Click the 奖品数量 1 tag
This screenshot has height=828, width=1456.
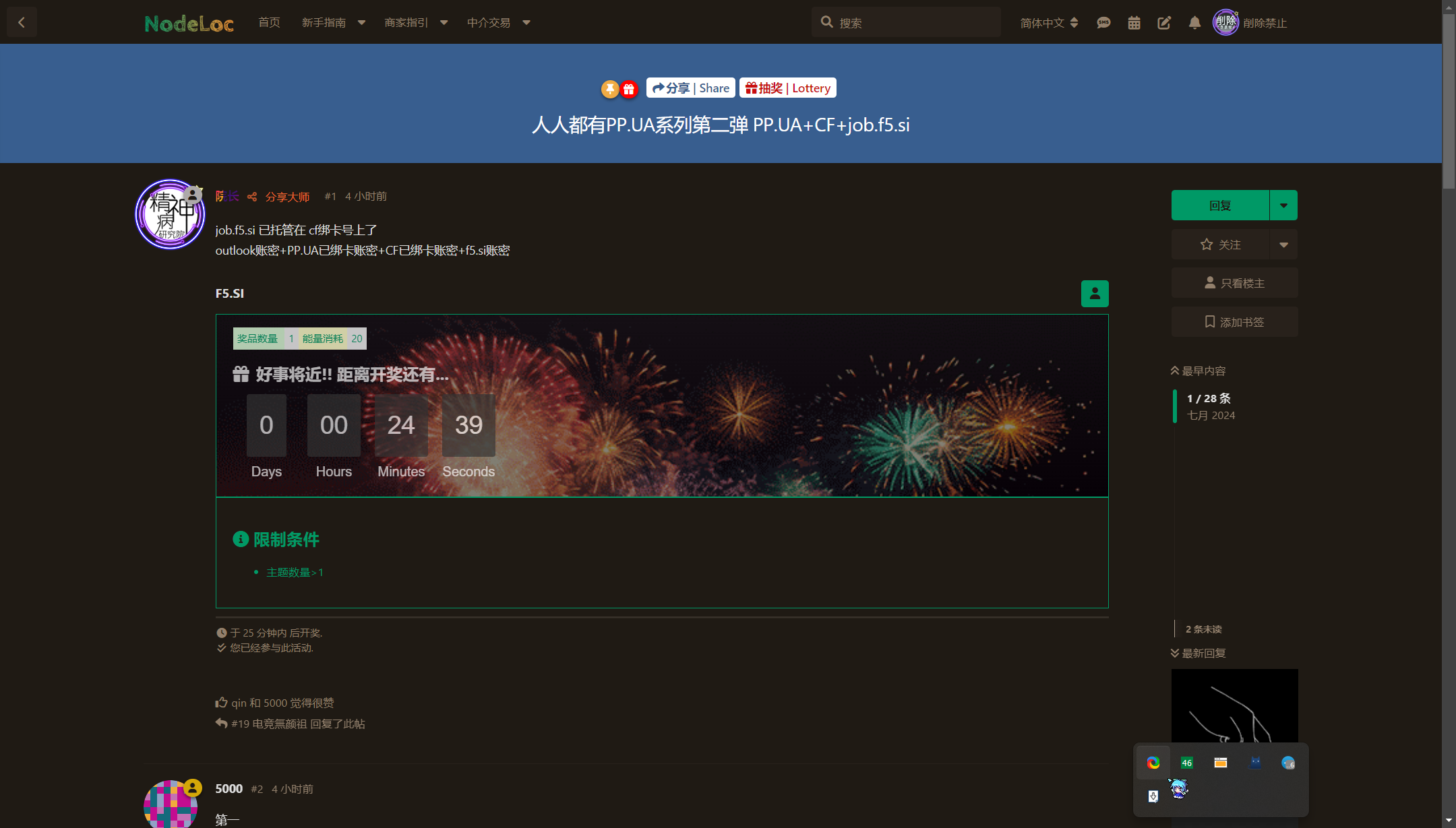tap(266, 338)
